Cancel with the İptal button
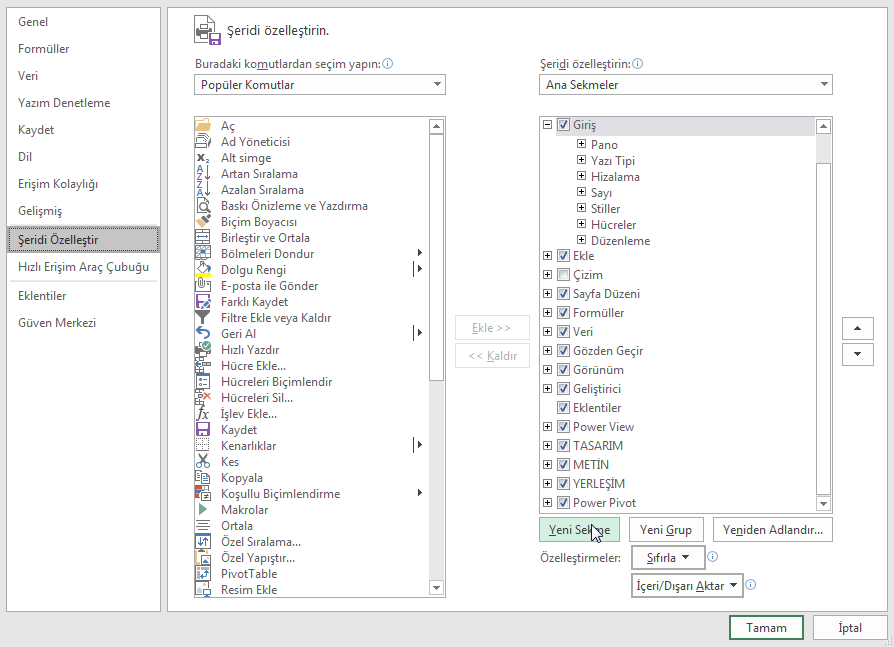This screenshot has height=647, width=894. 850,628
